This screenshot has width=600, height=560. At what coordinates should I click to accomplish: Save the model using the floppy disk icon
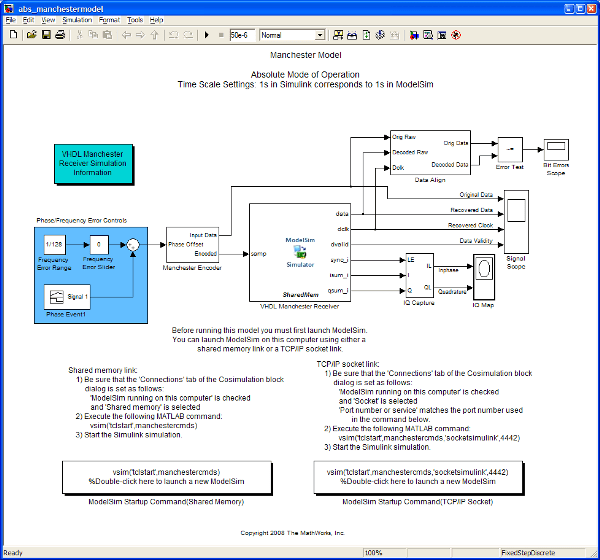coord(46,35)
